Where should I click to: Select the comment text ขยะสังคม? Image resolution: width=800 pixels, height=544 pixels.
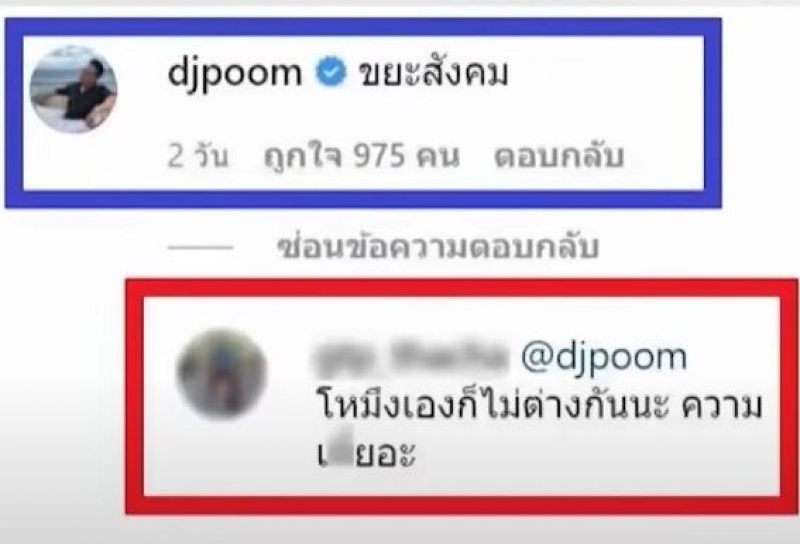click(433, 72)
